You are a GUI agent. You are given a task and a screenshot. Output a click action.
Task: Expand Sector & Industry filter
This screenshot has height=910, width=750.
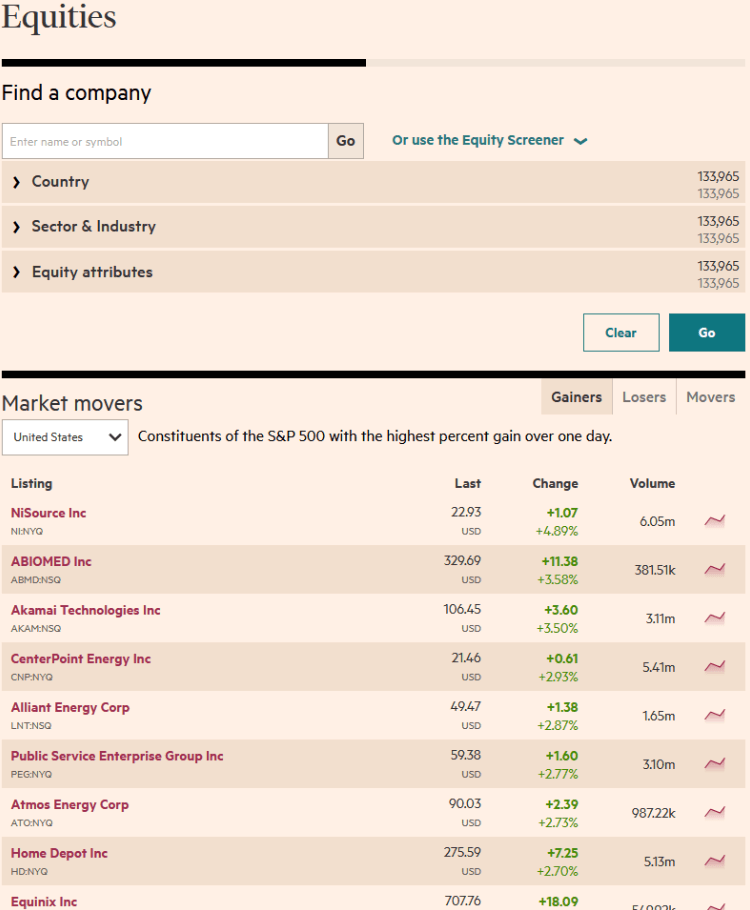pyautogui.click(x=93, y=227)
